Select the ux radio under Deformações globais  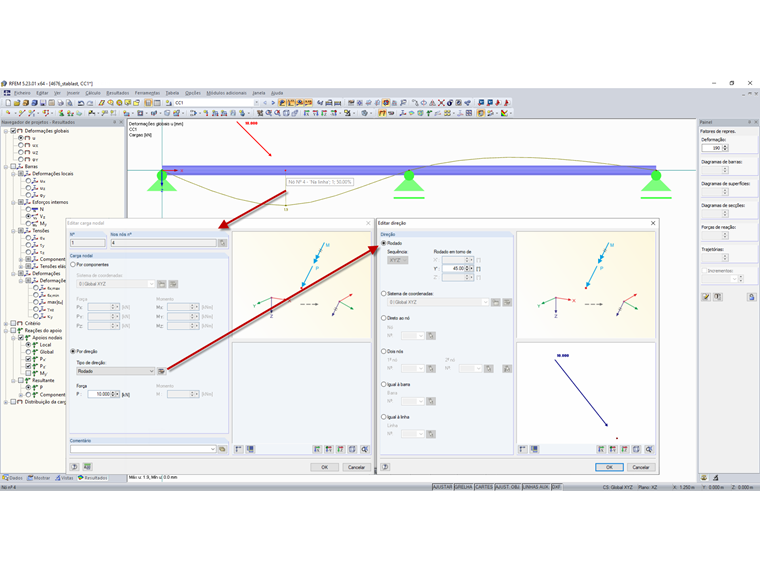coord(21,145)
